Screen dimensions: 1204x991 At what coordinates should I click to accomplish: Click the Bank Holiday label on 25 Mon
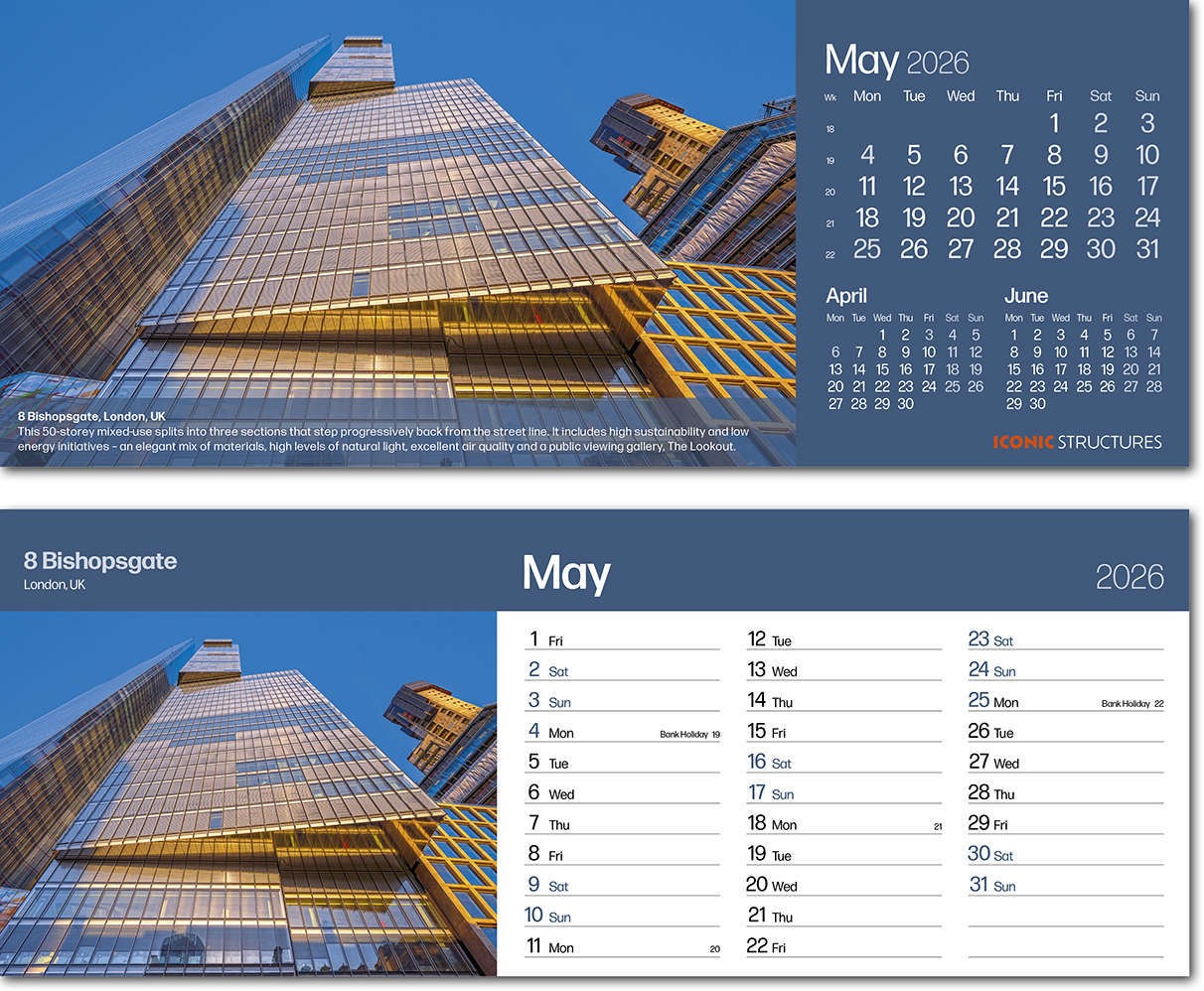click(1128, 702)
